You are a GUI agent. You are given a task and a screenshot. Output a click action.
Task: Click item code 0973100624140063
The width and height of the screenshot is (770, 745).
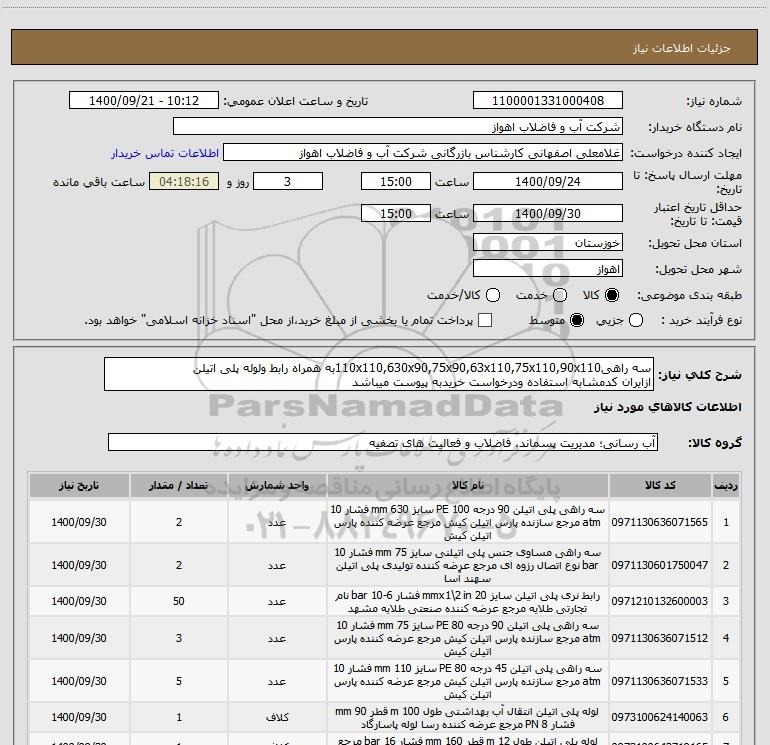(660, 717)
